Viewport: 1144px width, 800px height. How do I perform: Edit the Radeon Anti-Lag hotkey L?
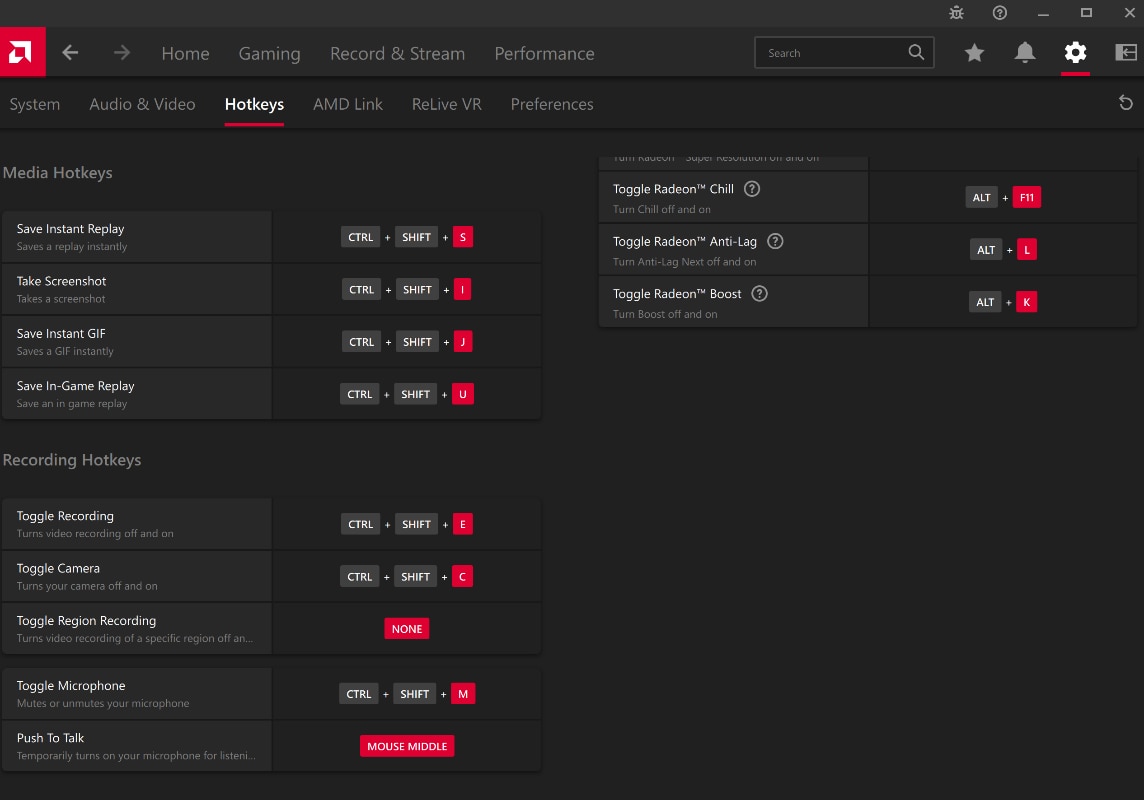tap(1027, 250)
